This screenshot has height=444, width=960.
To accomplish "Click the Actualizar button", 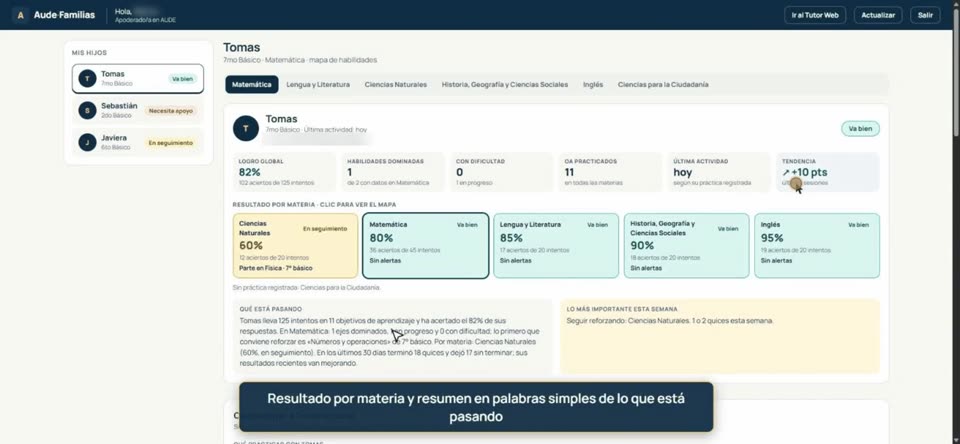I will tap(878, 15).
